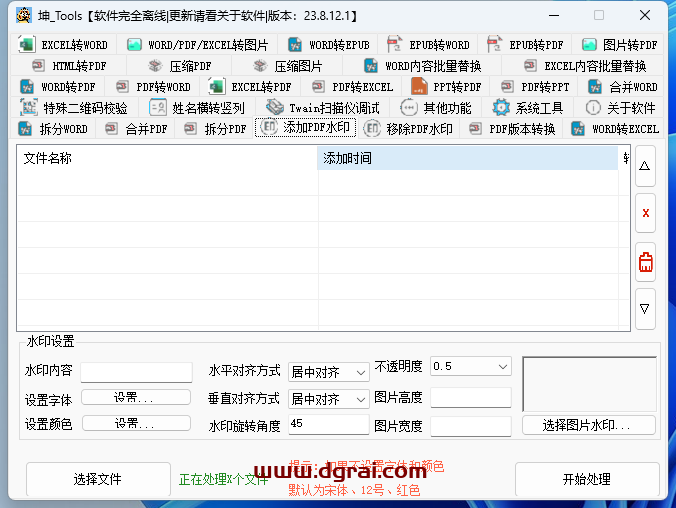Click the EXCEL内容批量替换 icon
Viewport: 676px width, 508px height.
point(530,66)
